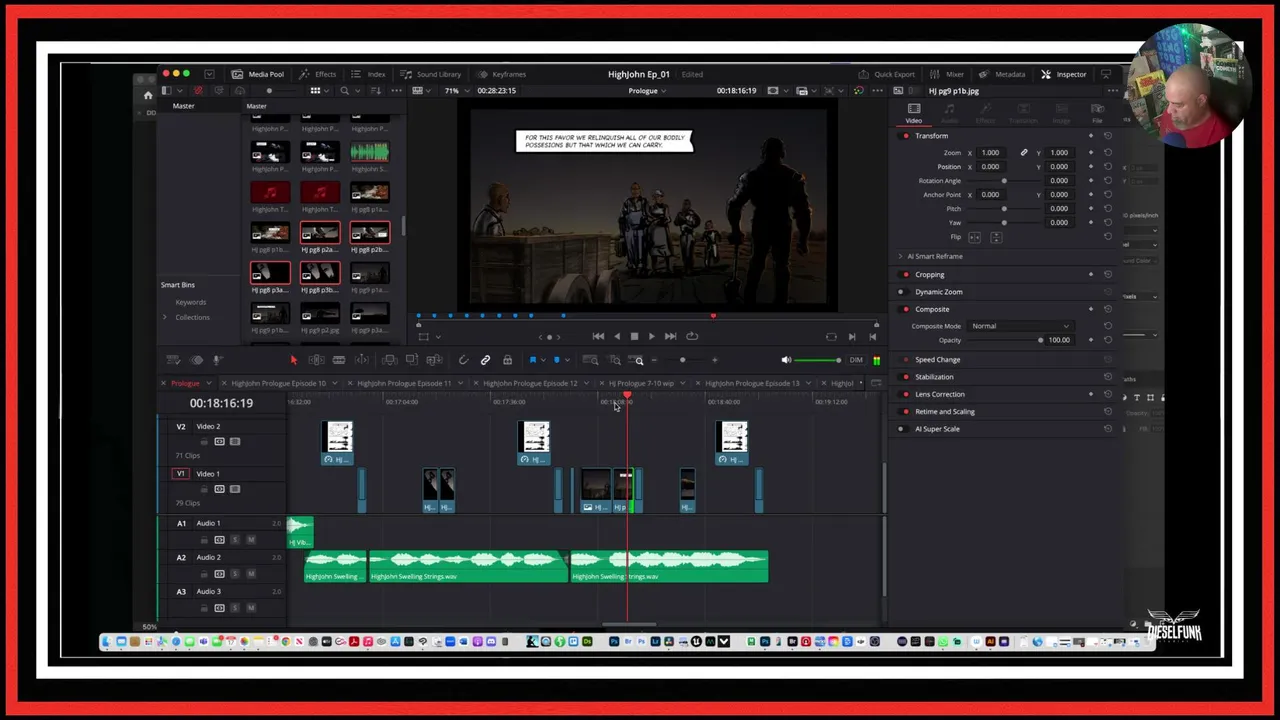Viewport: 1280px width, 720px height.
Task: Open the Media Pool panel
Action: pos(258,74)
